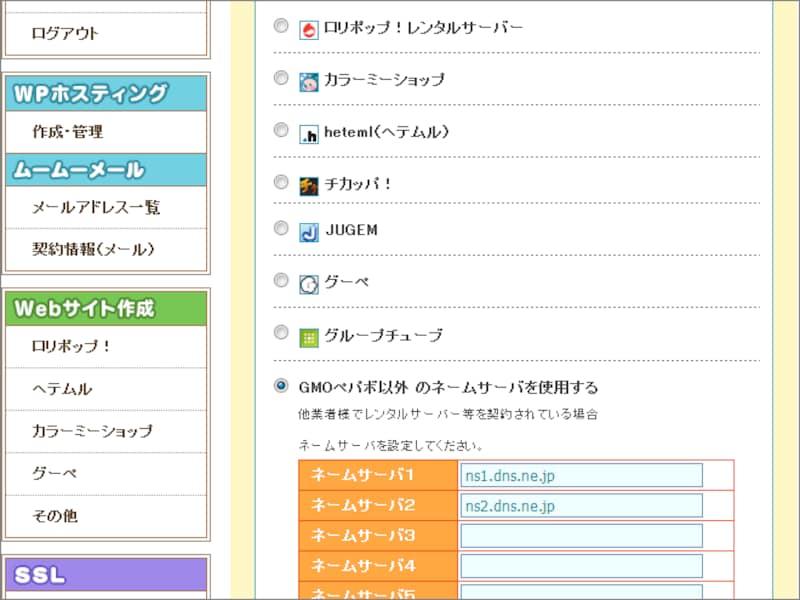Focus the ネームサーバ1 input field
Image resolution: width=800 pixels, height=600 pixels.
[x=581, y=476]
